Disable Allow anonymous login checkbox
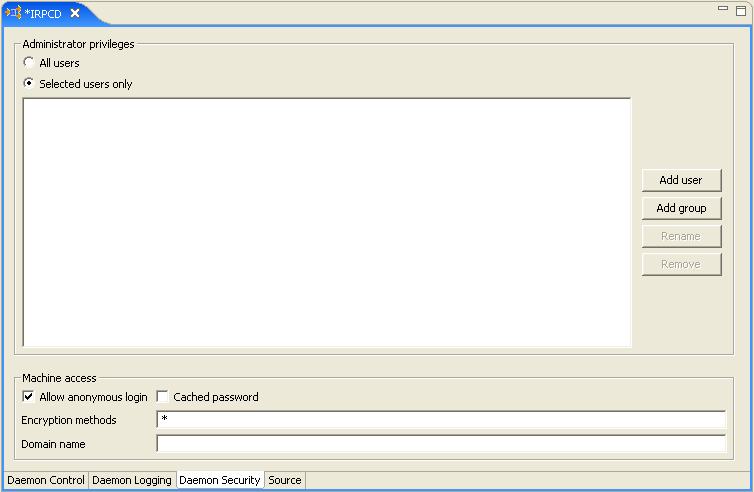754x492 pixels. [28, 397]
